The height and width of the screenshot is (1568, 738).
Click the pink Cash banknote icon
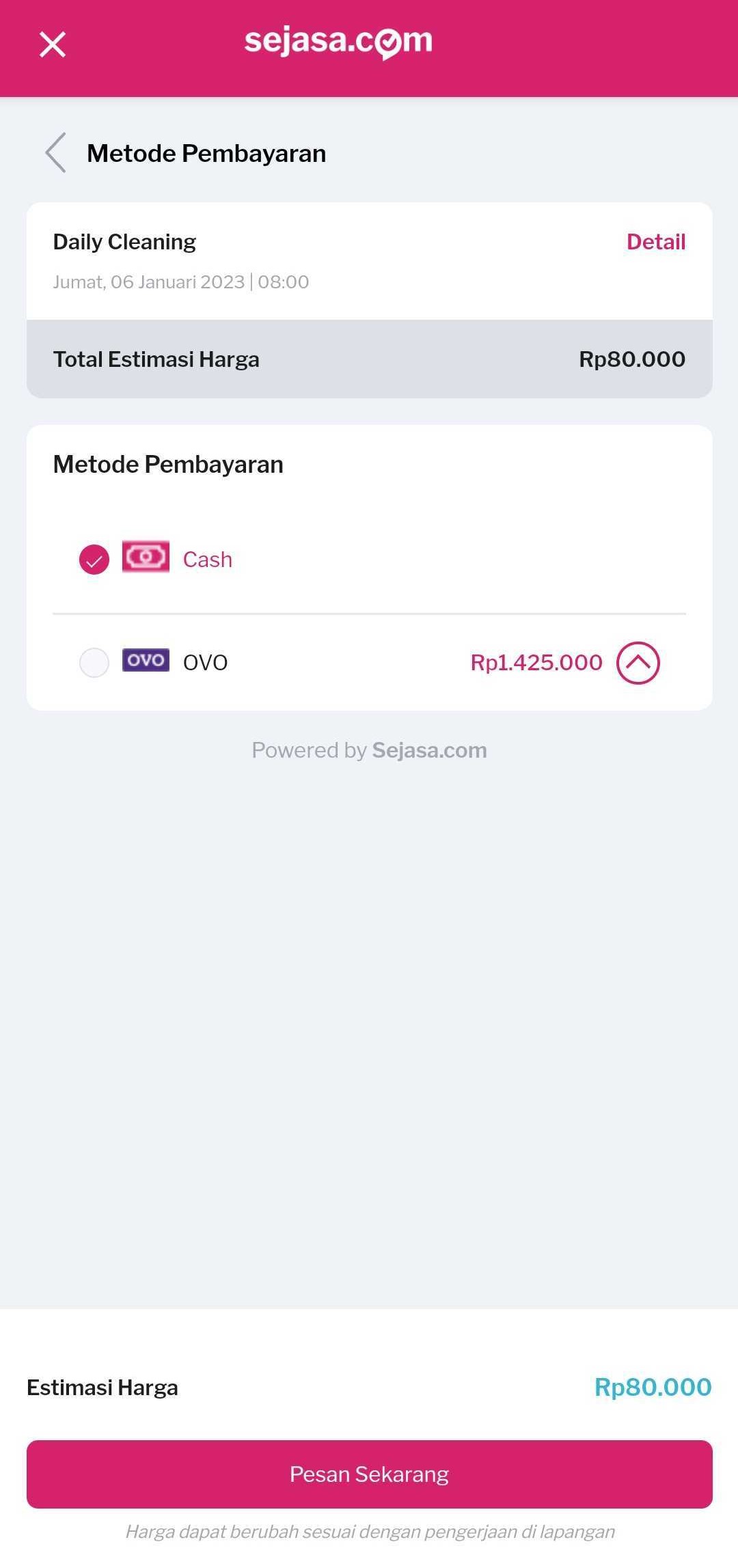pos(146,557)
